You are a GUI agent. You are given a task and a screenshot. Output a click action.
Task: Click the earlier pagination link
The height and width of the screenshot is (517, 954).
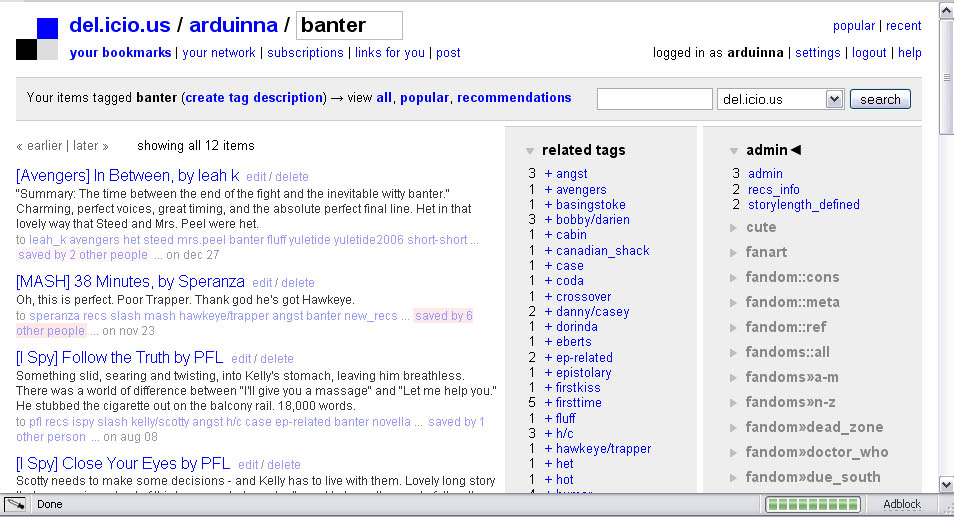click(40, 146)
